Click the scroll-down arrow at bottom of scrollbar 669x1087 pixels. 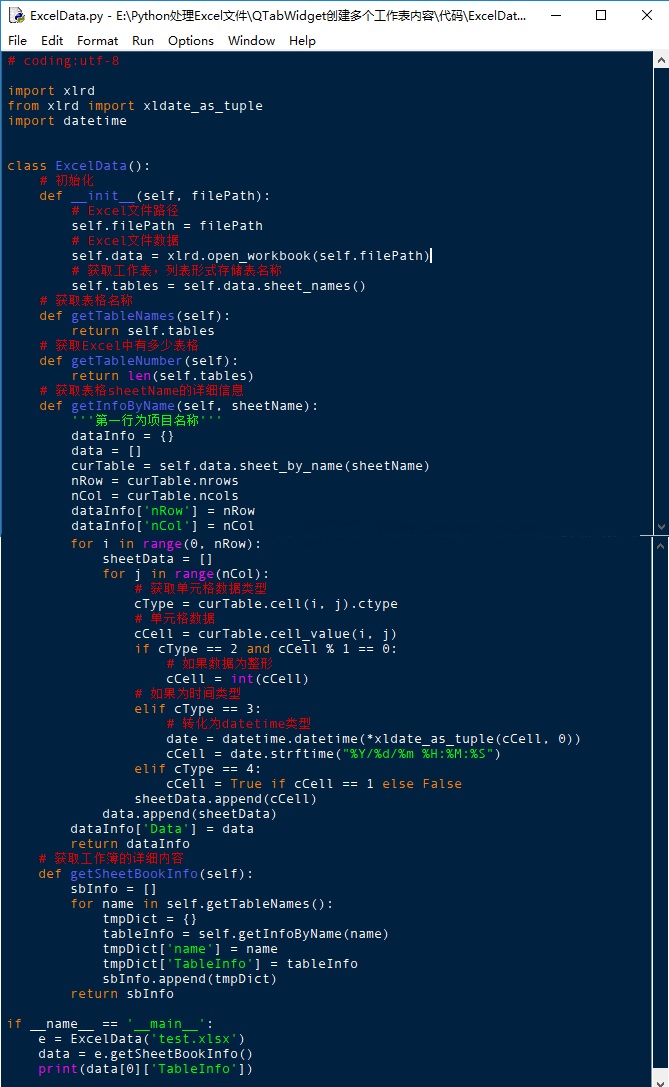661,527
